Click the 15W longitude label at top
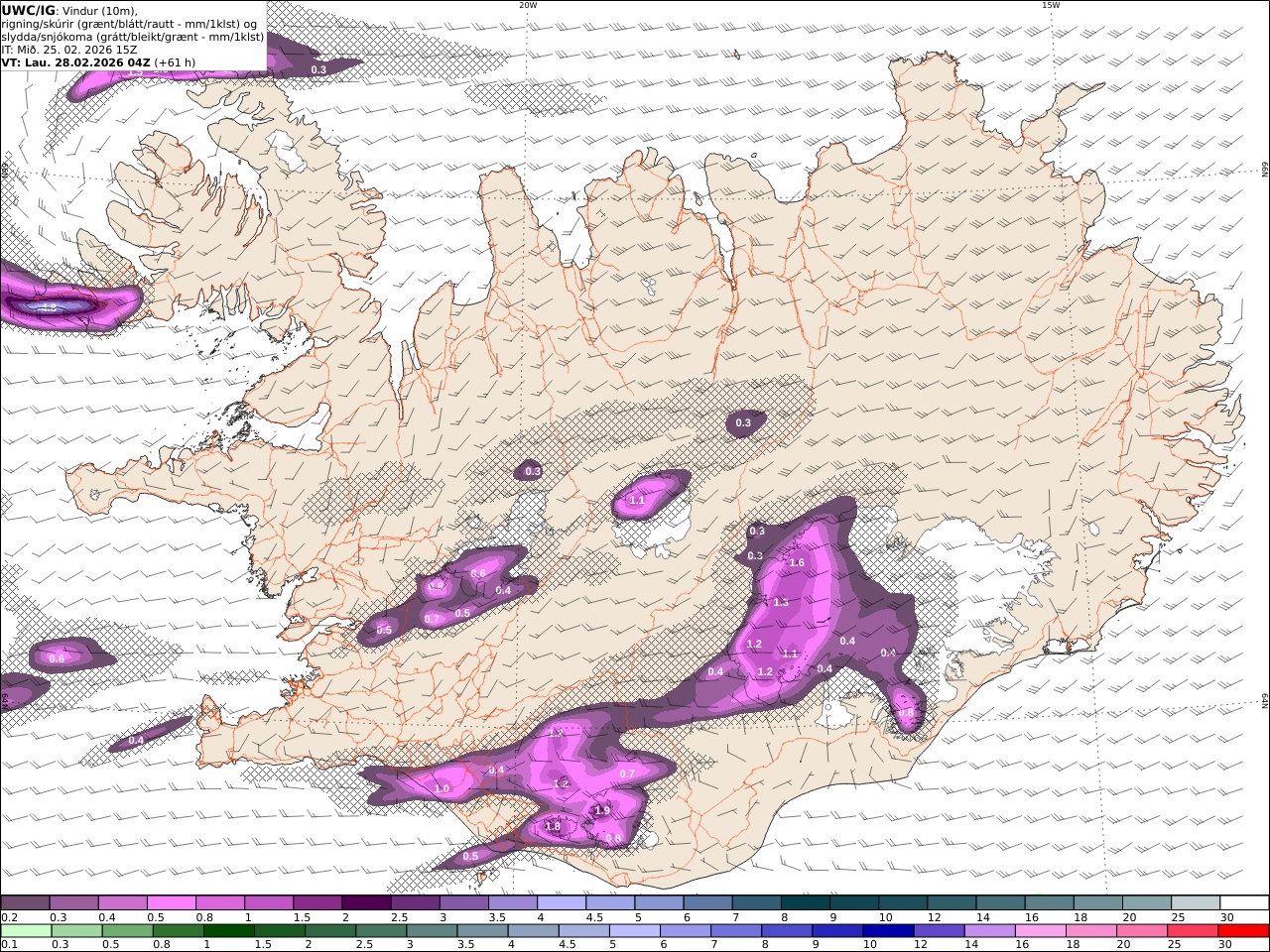1270x952 pixels. click(1051, 5)
